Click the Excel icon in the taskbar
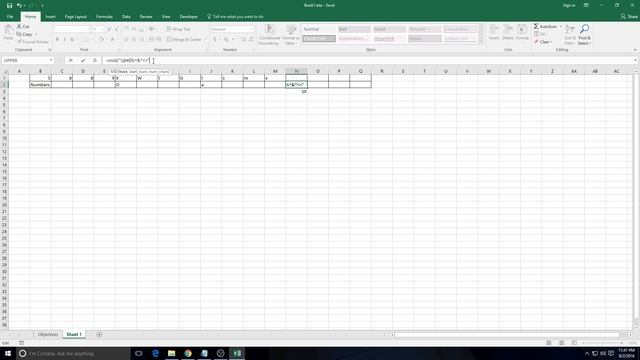Screen dimensions: 640x360 point(237,353)
